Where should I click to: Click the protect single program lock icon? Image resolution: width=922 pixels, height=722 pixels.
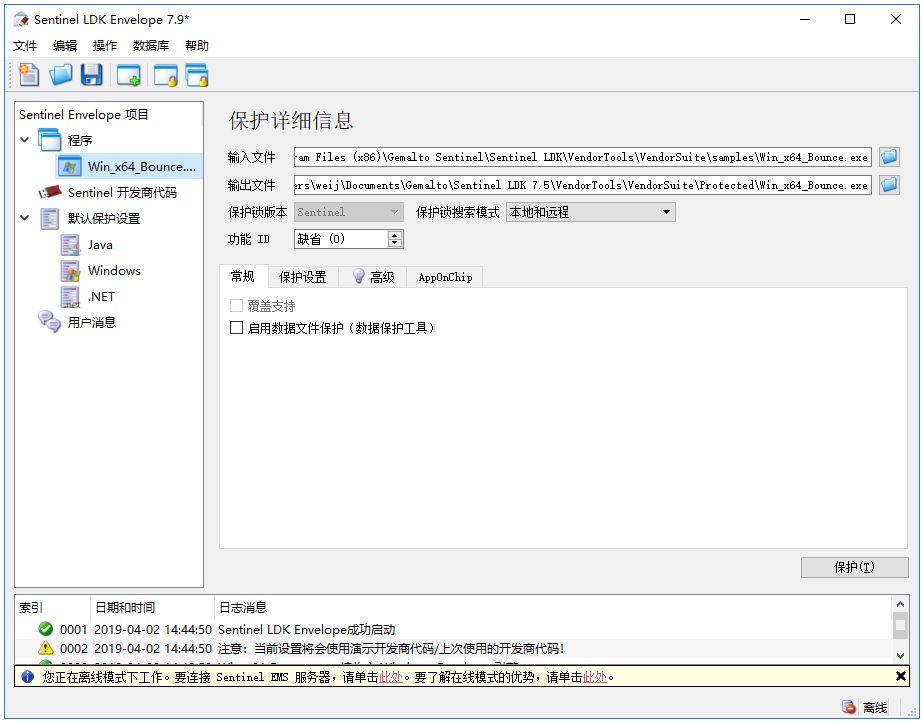[x=165, y=75]
